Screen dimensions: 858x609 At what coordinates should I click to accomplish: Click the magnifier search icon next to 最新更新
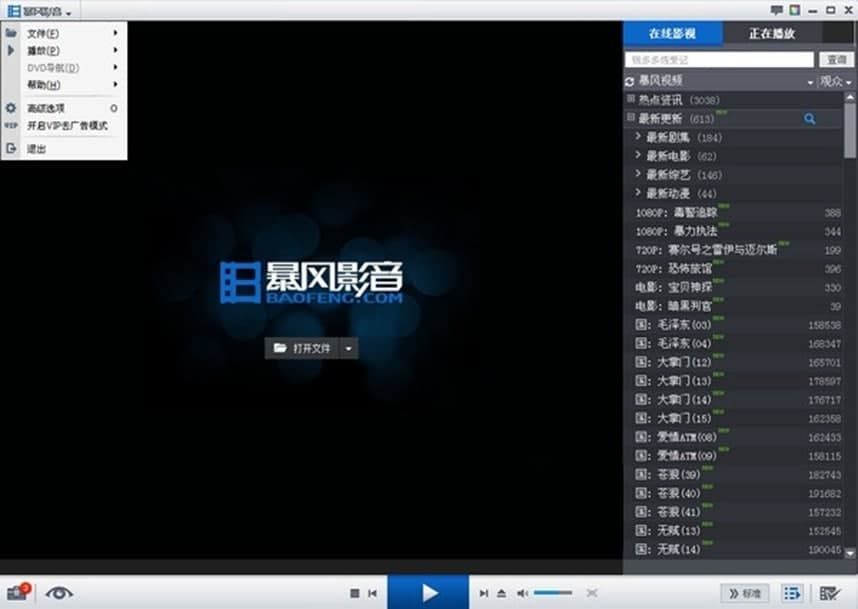pyautogui.click(x=810, y=118)
